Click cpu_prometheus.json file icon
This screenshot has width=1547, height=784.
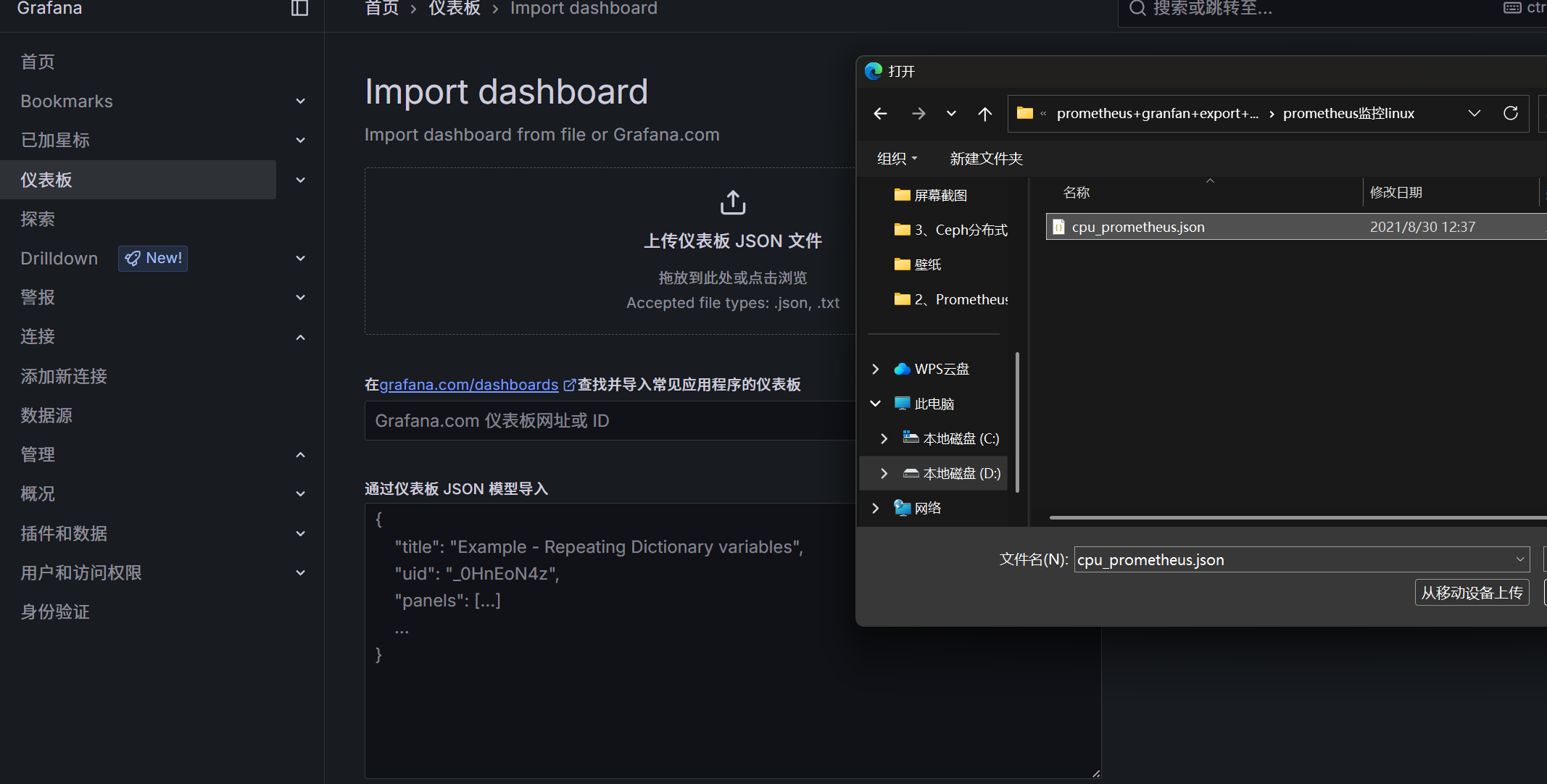(x=1058, y=227)
